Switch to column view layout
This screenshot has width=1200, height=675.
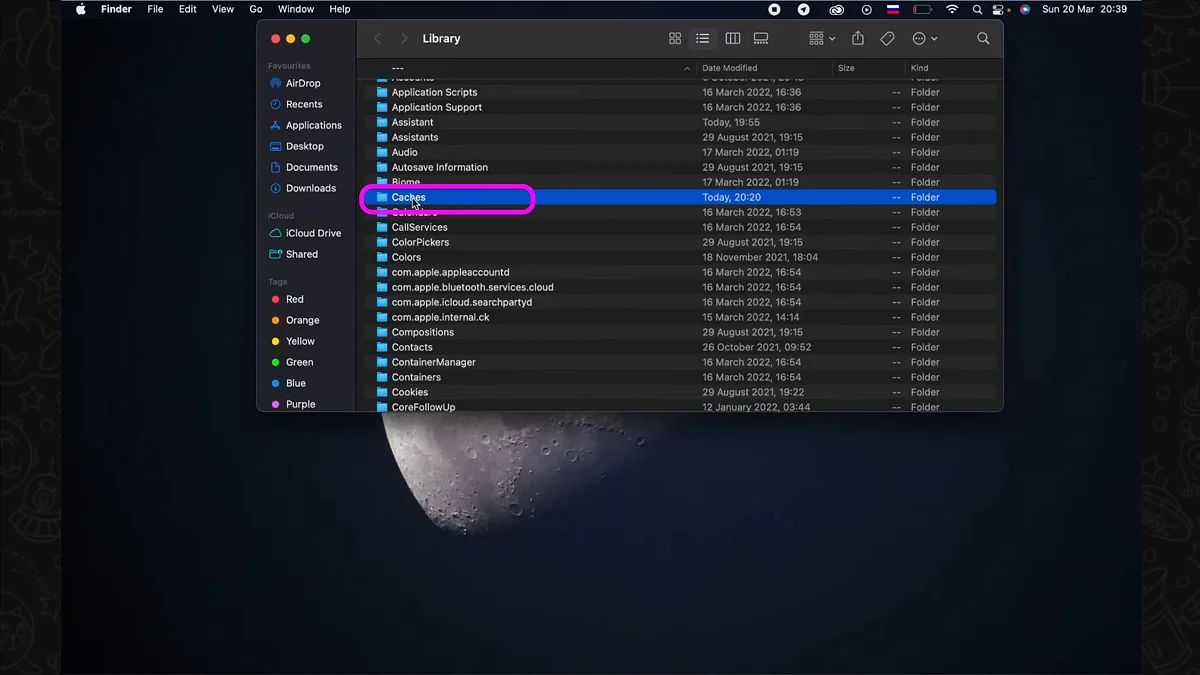tap(732, 39)
